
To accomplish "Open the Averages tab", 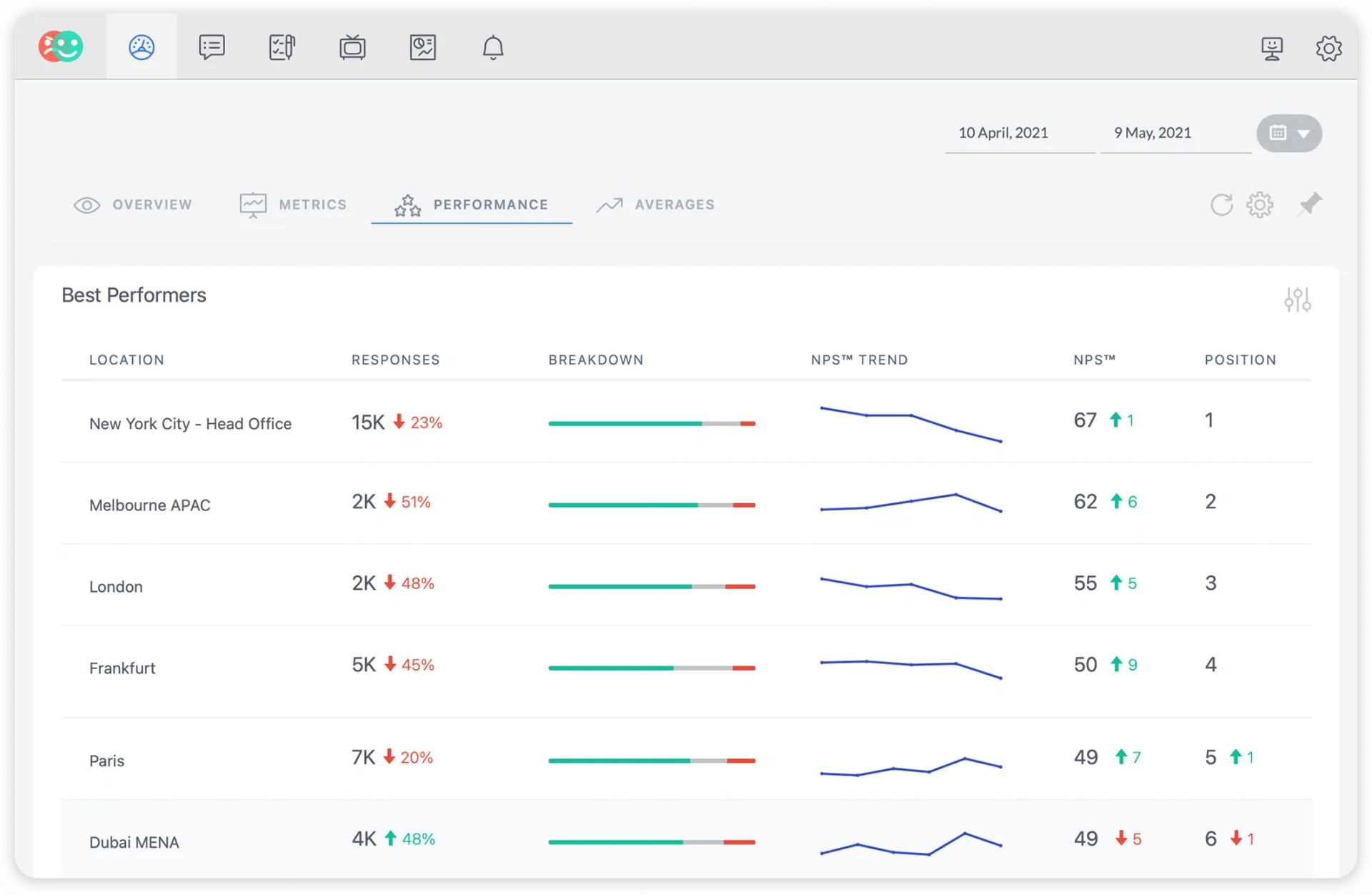I will tap(655, 205).
